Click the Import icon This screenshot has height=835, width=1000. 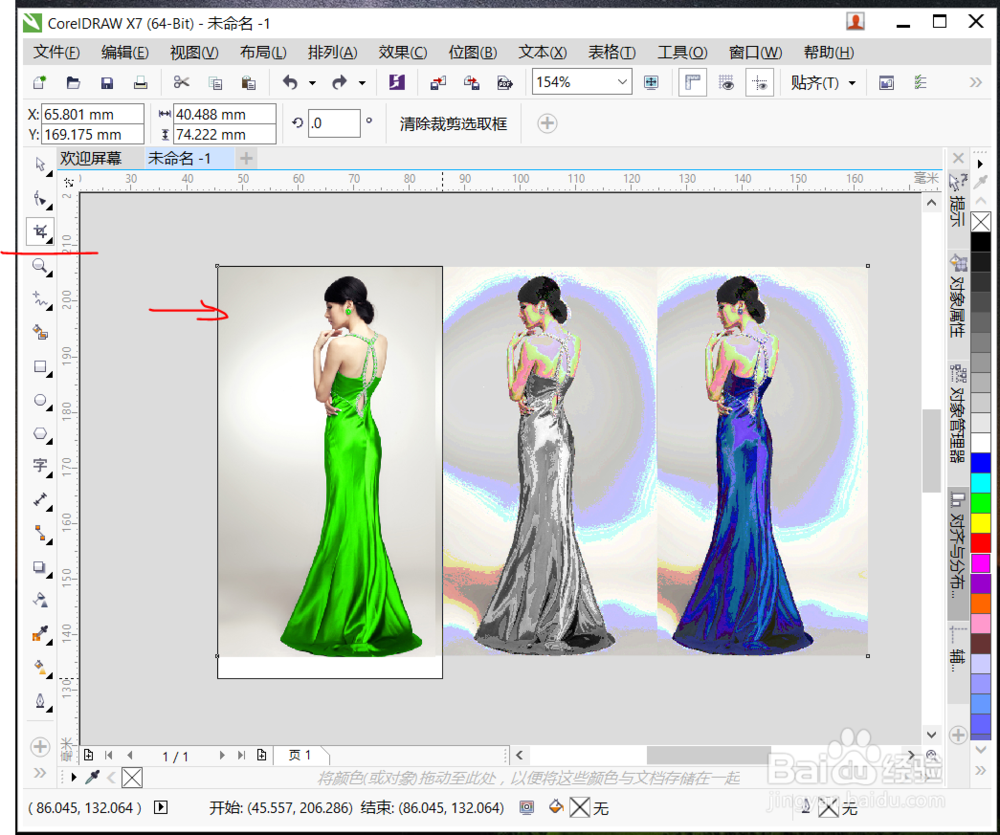point(438,82)
